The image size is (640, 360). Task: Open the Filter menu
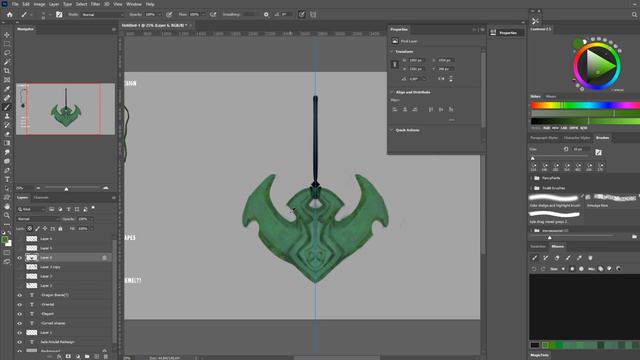click(x=95, y=4)
